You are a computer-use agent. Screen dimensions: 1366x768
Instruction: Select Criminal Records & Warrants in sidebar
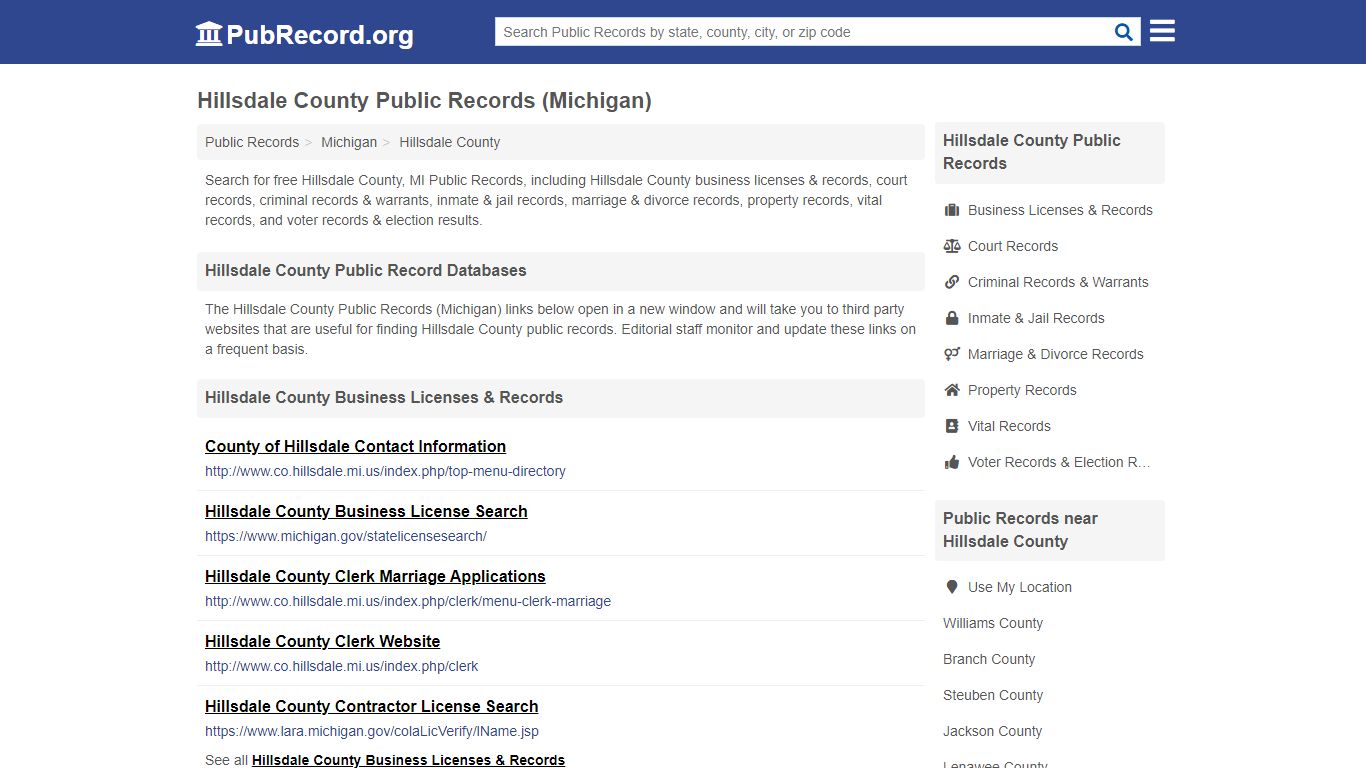(x=1058, y=282)
